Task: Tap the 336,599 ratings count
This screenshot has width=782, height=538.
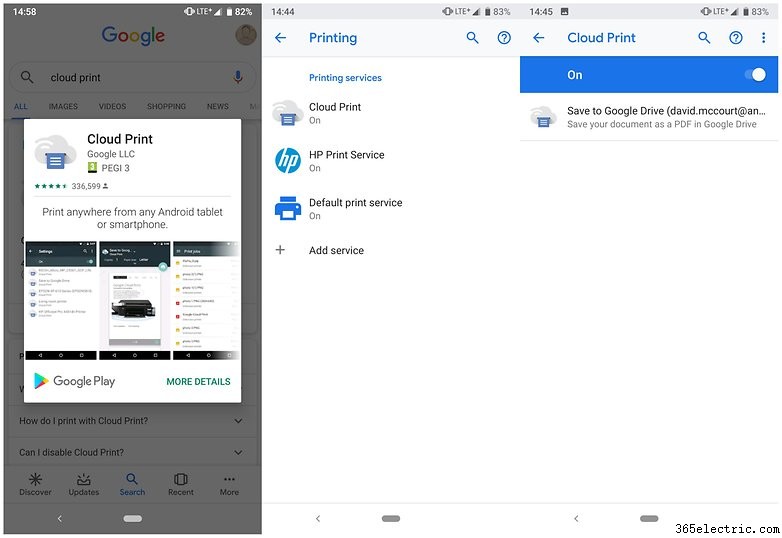Action: click(x=86, y=186)
